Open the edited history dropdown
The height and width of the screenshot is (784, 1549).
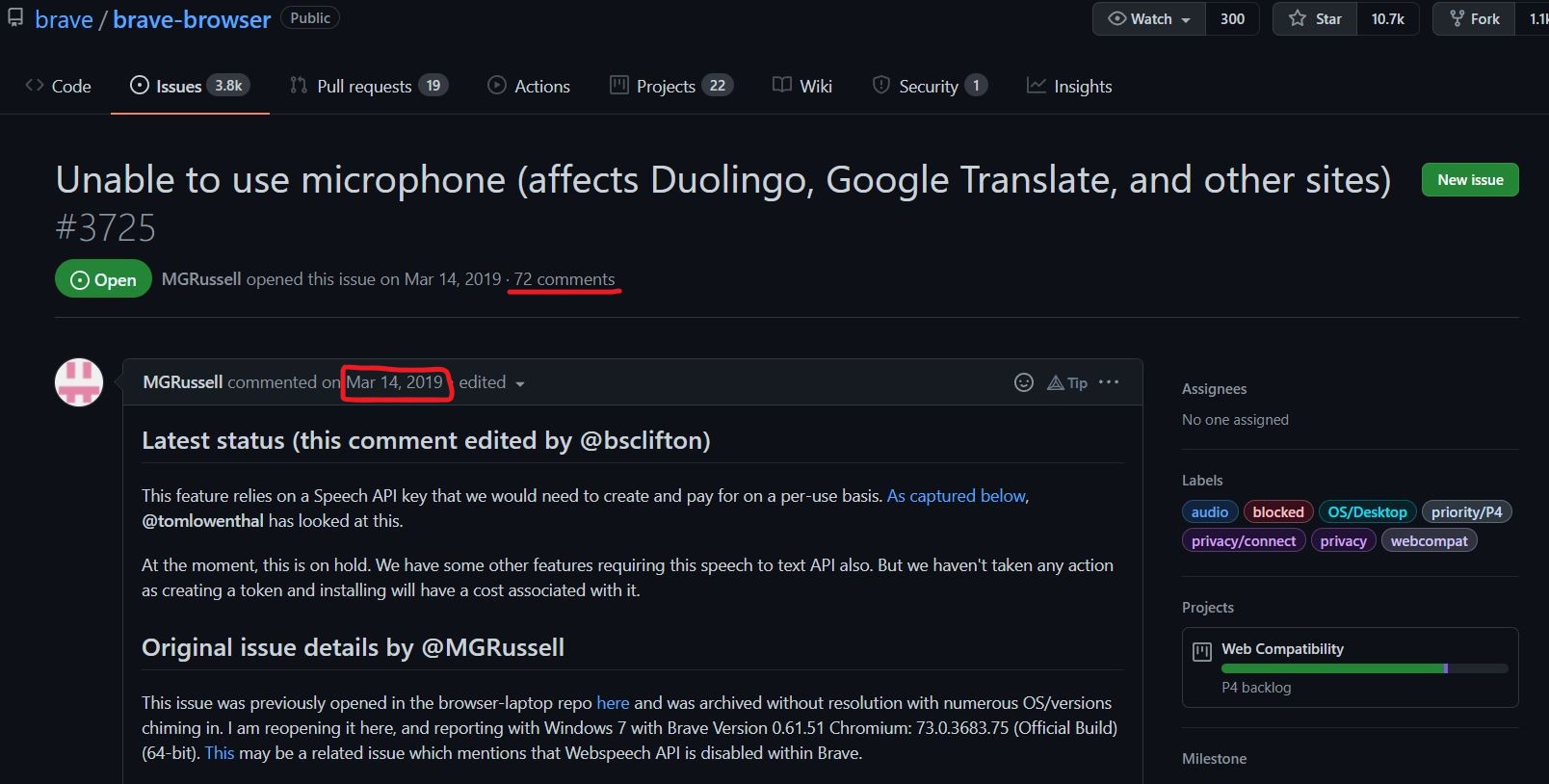[x=491, y=382]
